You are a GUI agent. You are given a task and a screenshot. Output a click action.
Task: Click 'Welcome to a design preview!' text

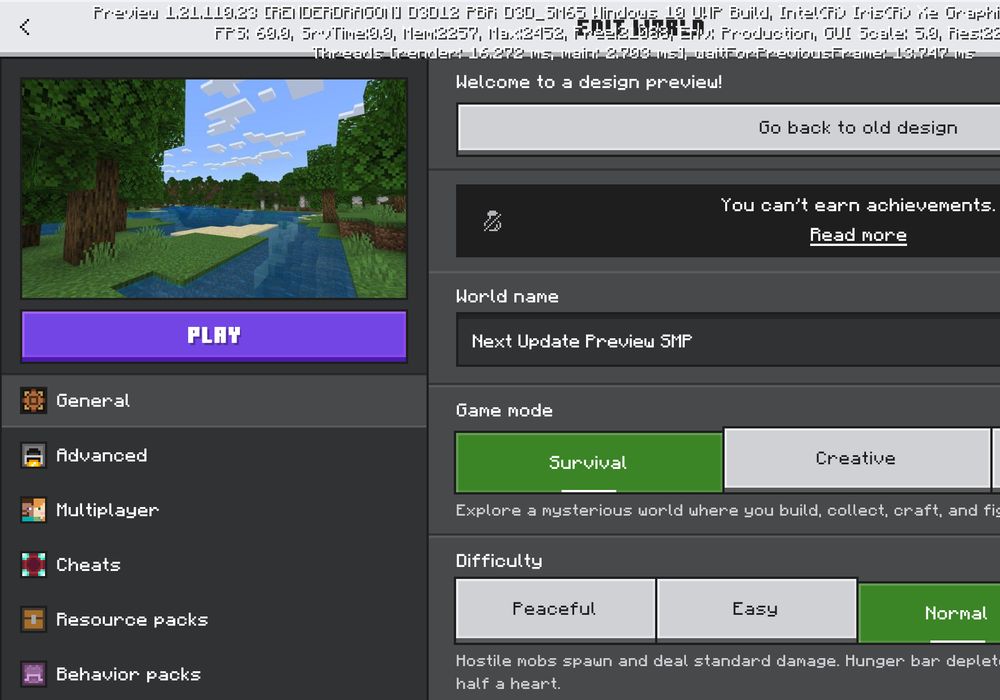click(x=589, y=82)
